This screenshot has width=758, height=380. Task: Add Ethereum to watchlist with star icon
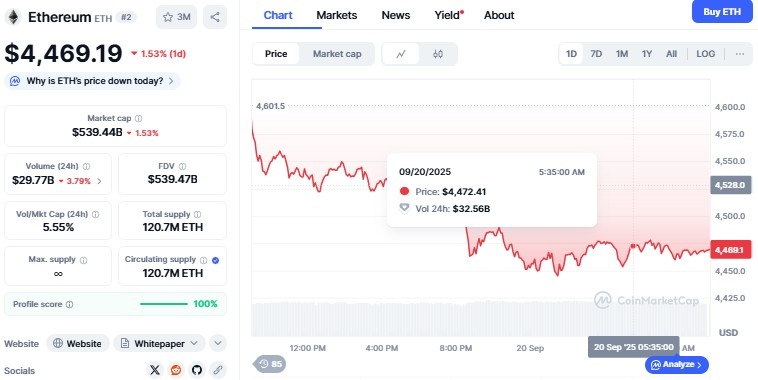pyautogui.click(x=176, y=17)
